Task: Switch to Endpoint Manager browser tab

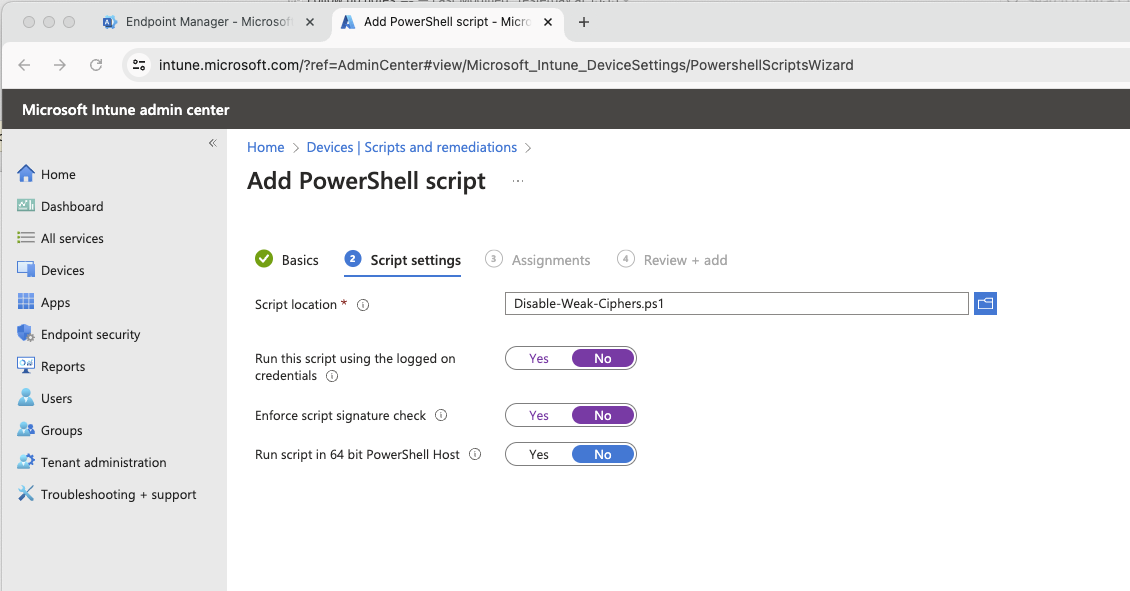Action: [209, 22]
